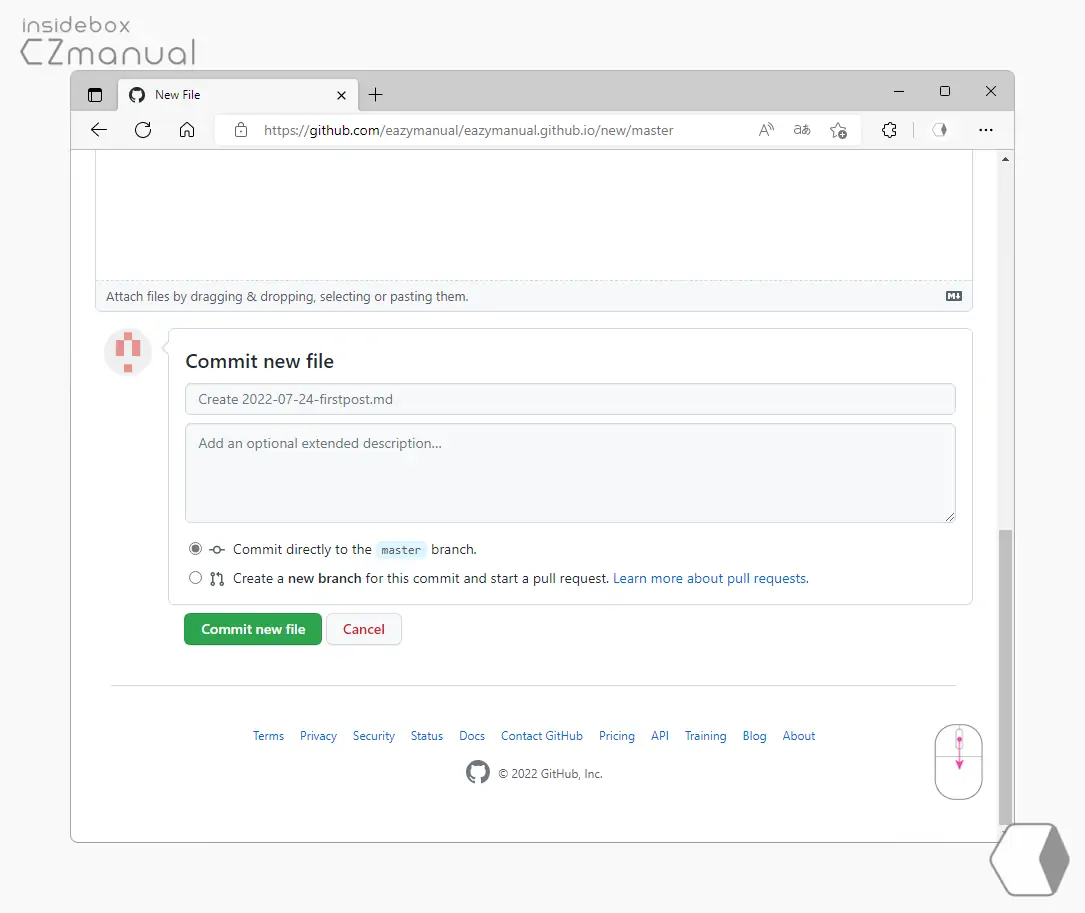Click the Commit new file button
Screen dimensions: 1085x913
[x=253, y=629]
